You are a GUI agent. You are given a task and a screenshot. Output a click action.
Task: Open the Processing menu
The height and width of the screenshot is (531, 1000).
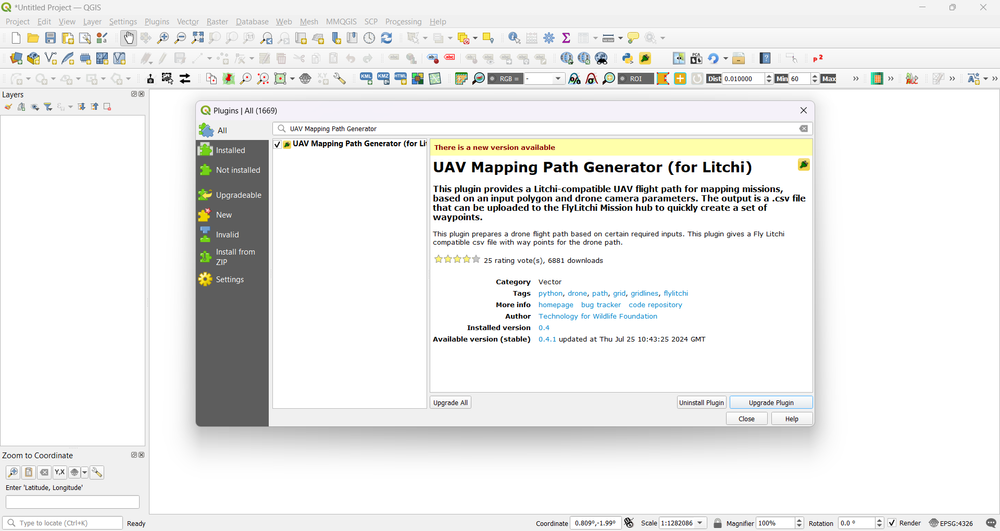pyautogui.click(x=403, y=22)
